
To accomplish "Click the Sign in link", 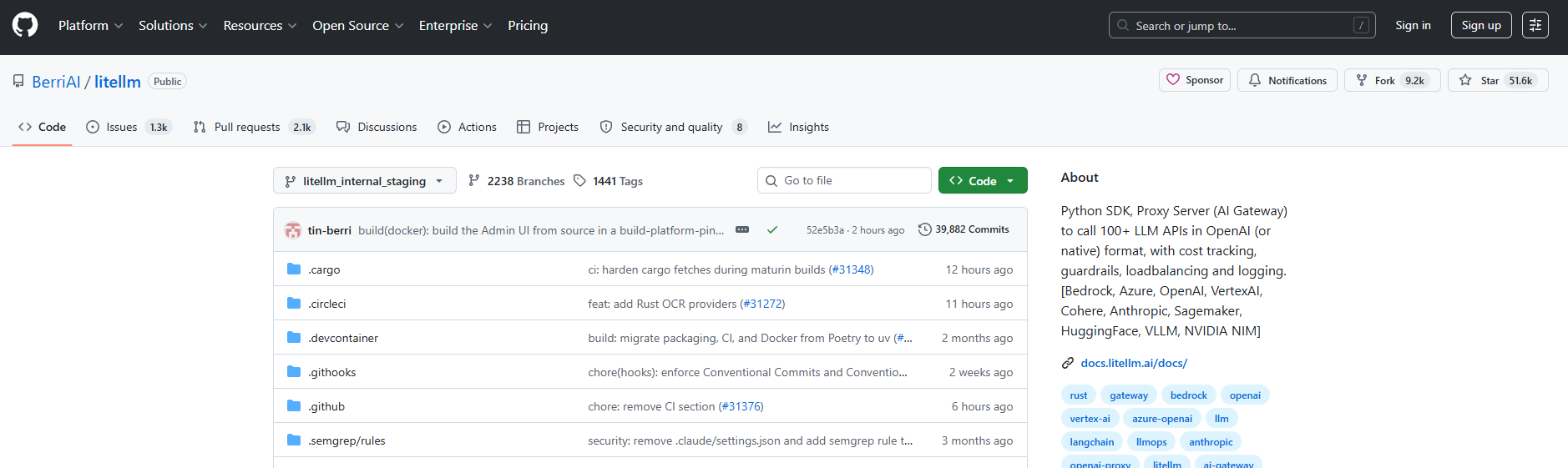I will coord(1413,26).
